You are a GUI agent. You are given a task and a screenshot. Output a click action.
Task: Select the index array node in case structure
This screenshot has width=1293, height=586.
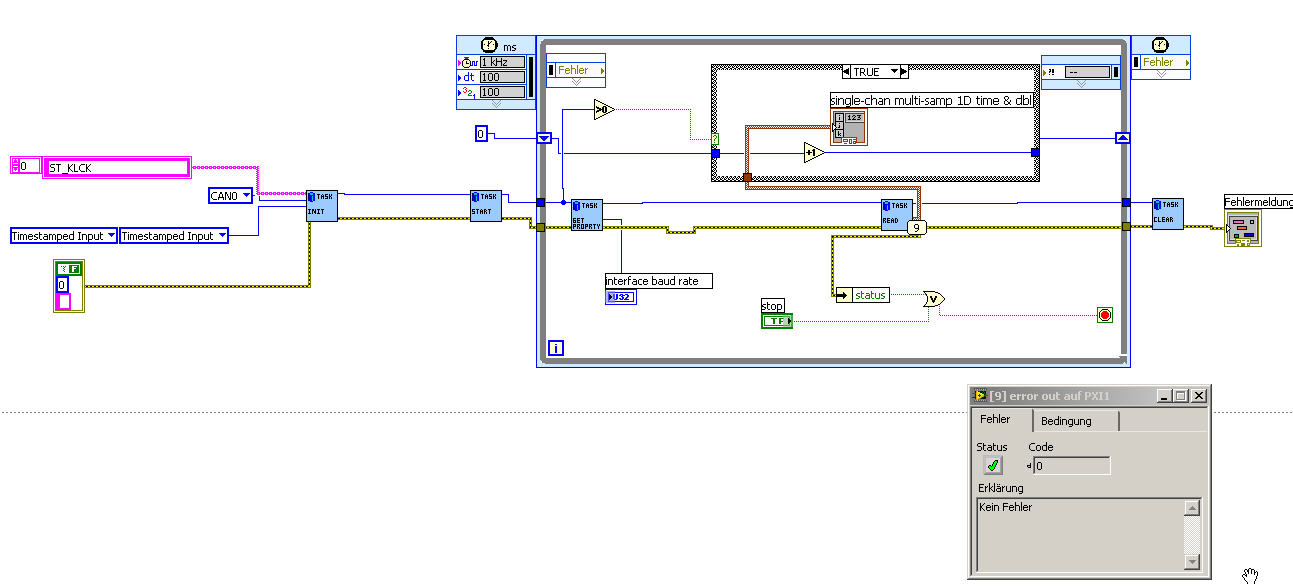848,128
